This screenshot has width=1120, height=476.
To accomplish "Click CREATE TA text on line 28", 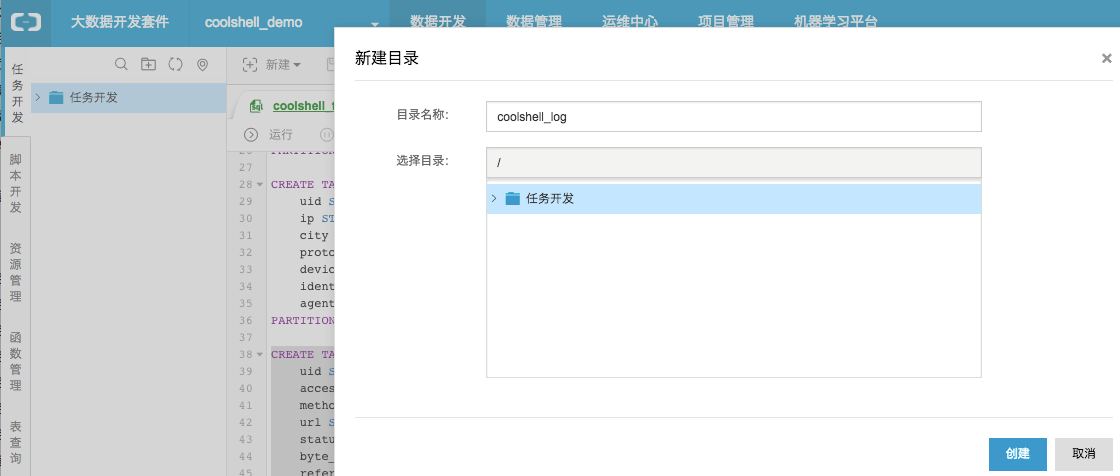I will click(x=303, y=184).
